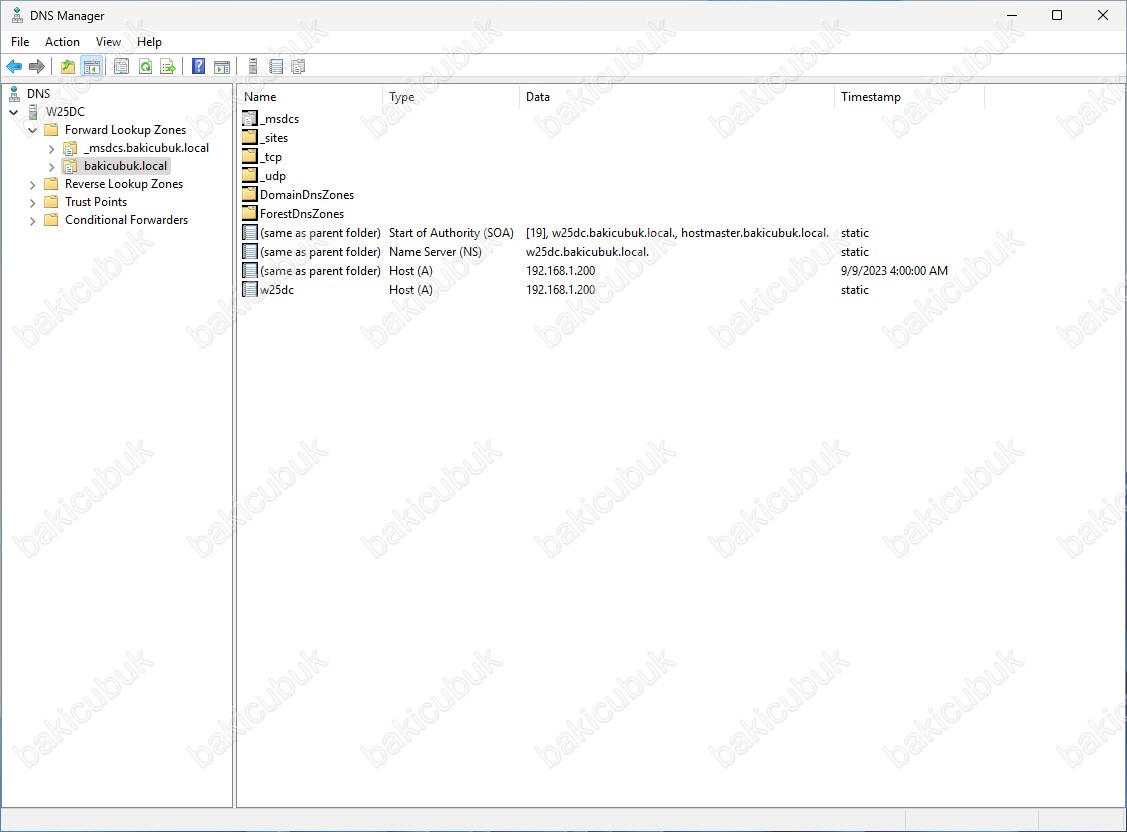Open the Action menu
Viewport: 1127px width, 832px height.
(63, 42)
